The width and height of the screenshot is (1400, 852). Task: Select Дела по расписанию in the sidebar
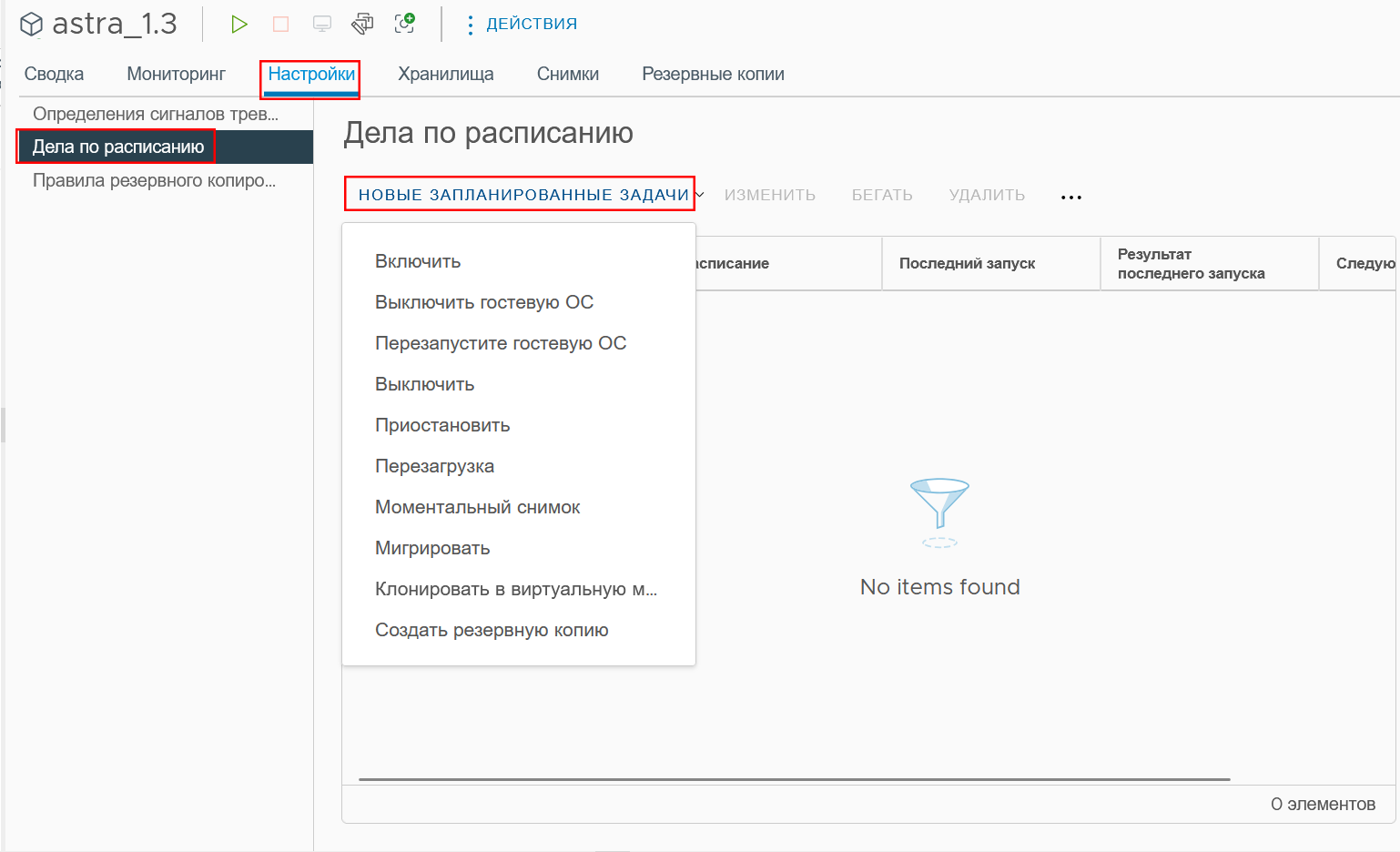coord(166,147)
